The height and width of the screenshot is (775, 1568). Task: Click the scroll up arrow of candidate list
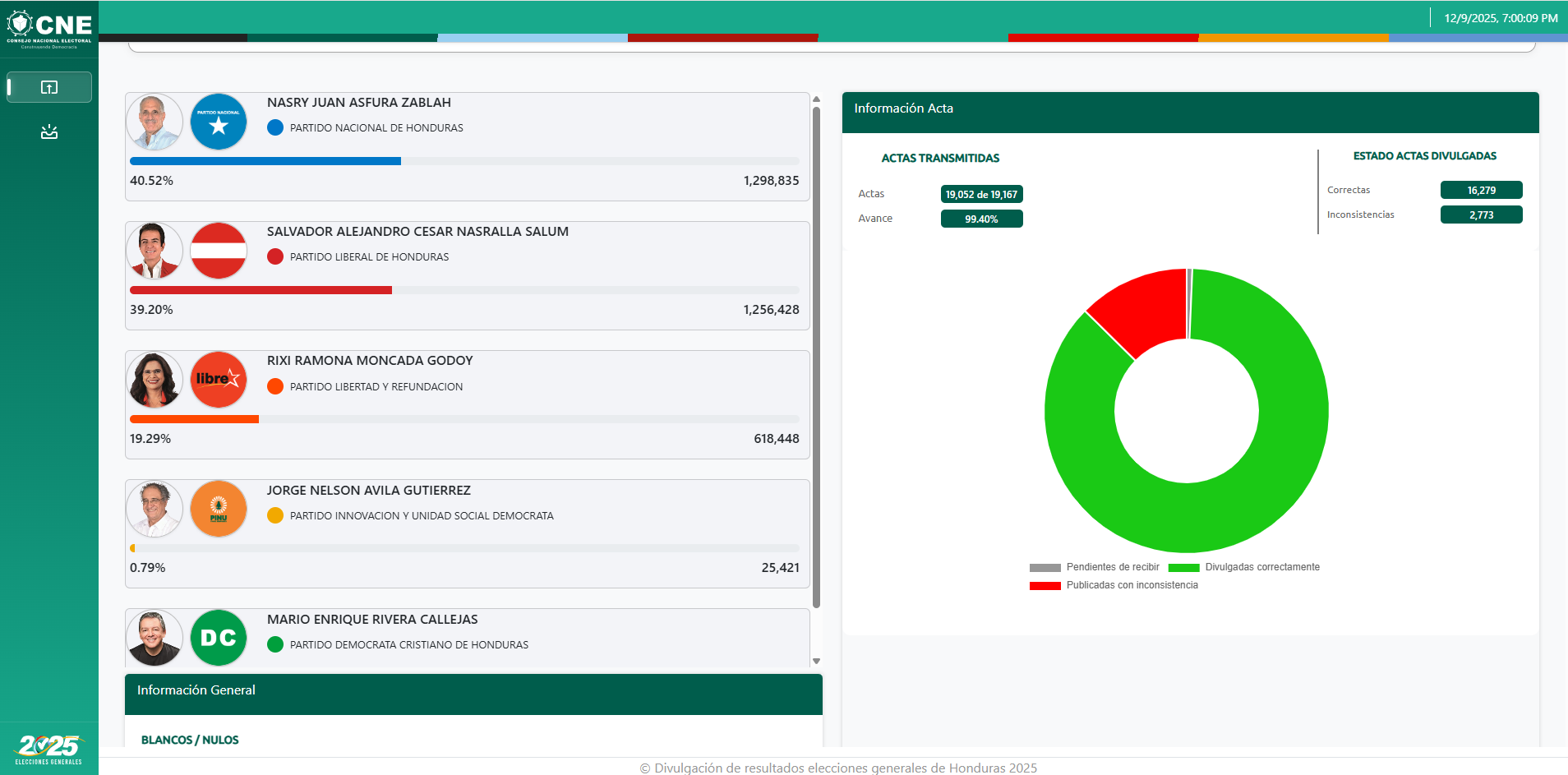click(816, 99)
